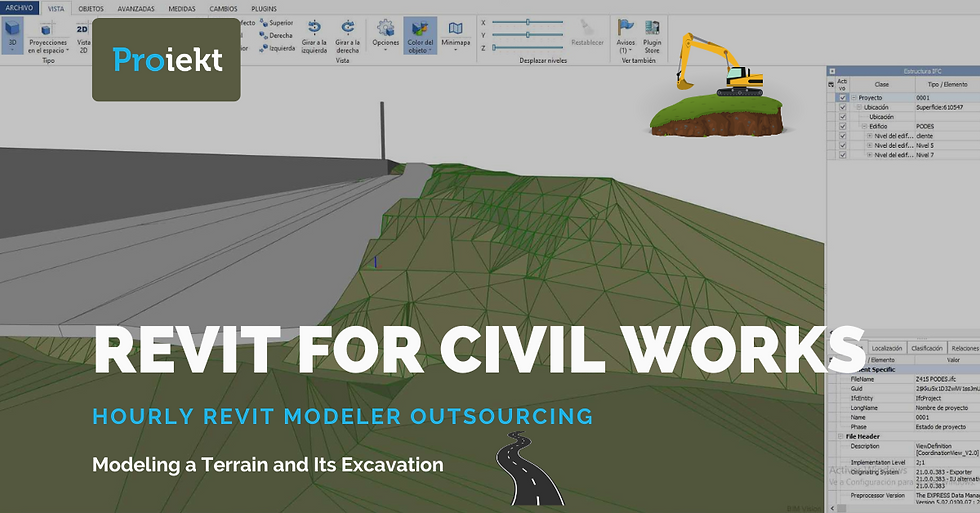Image resolution: width=980 pixels, height=513 pixels.
Task: Click the Tipo / Elemento column header
Action: click(947, 84)
